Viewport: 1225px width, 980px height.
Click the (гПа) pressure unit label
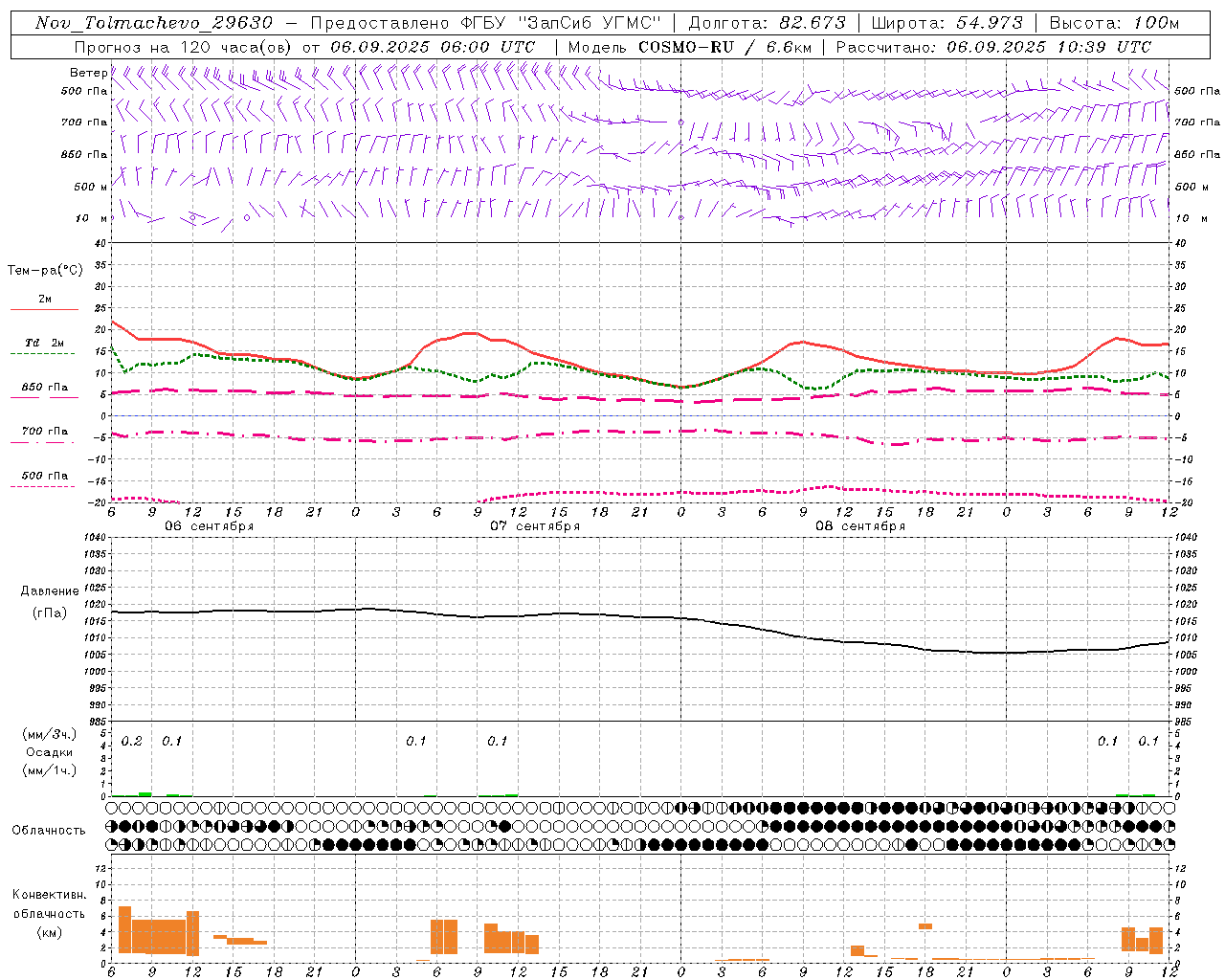(x=50, y=612)
